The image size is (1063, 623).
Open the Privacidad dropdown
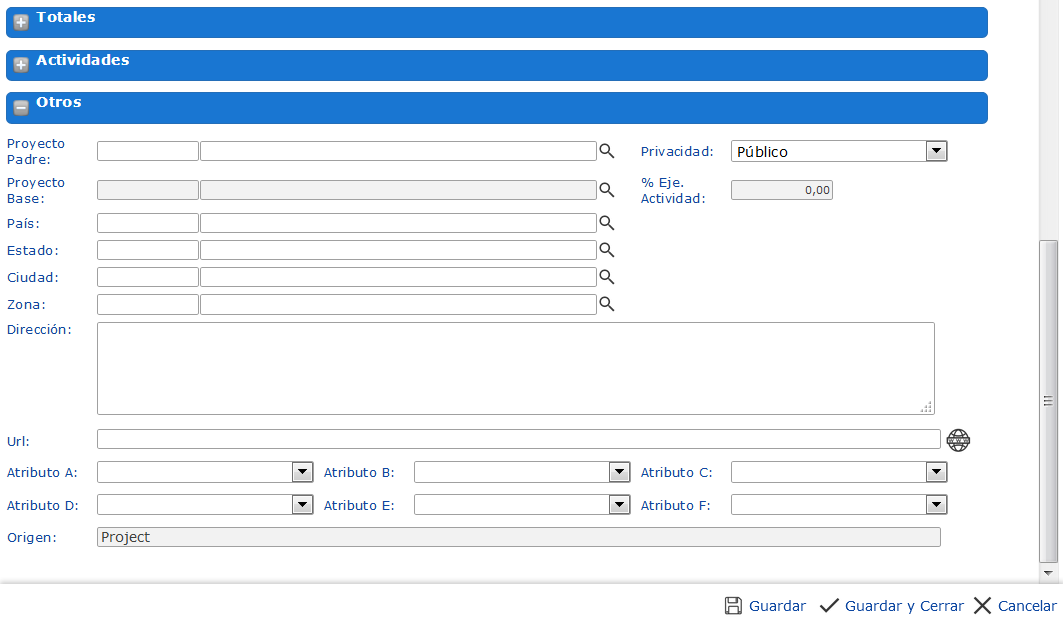tap(936, 151)
